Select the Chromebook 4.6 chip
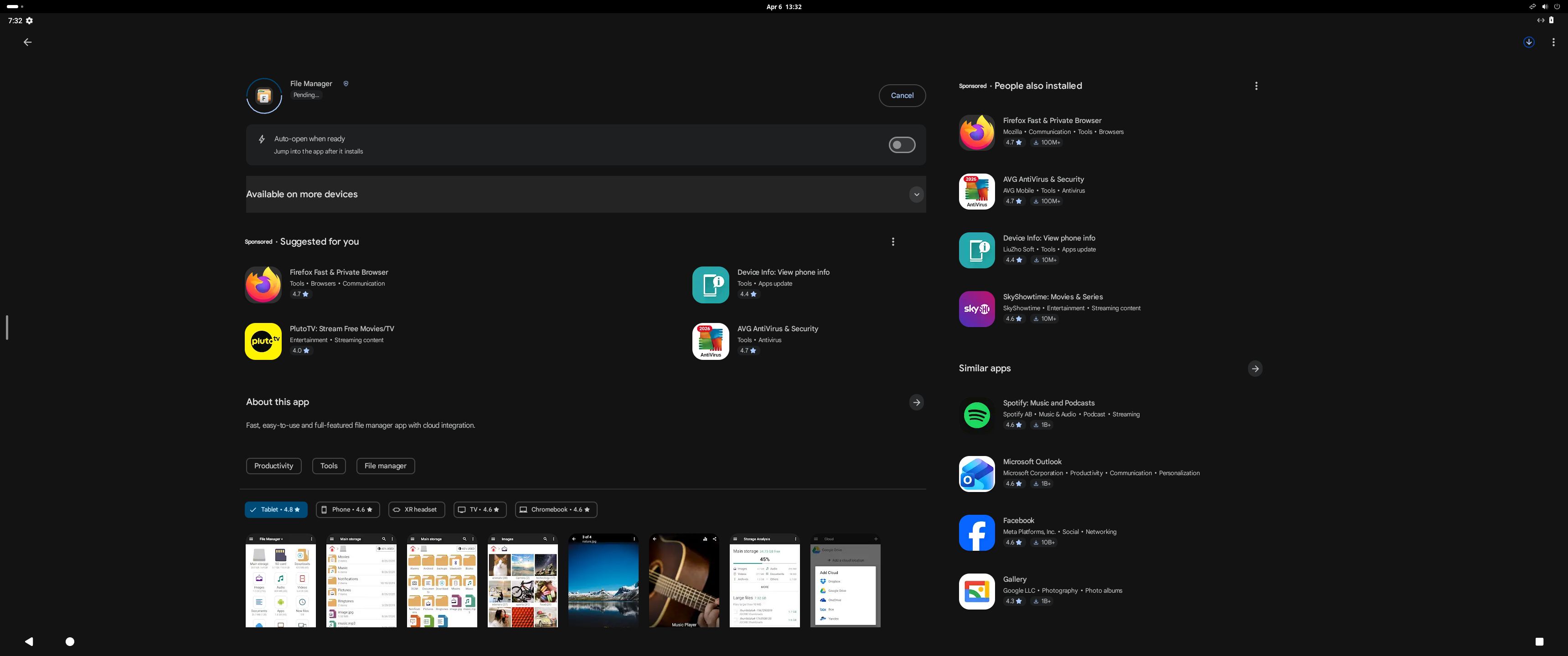1568x656 pixels. (556, 509)
